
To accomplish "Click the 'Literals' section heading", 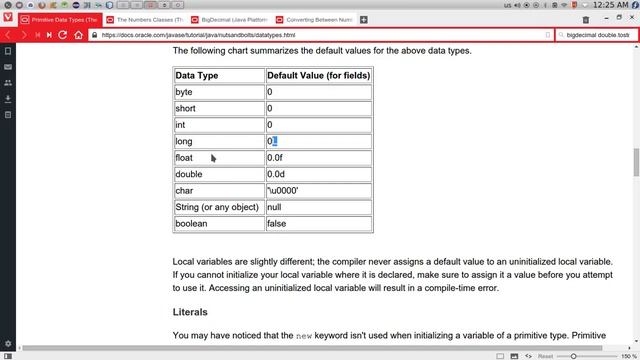I will 190,312.
